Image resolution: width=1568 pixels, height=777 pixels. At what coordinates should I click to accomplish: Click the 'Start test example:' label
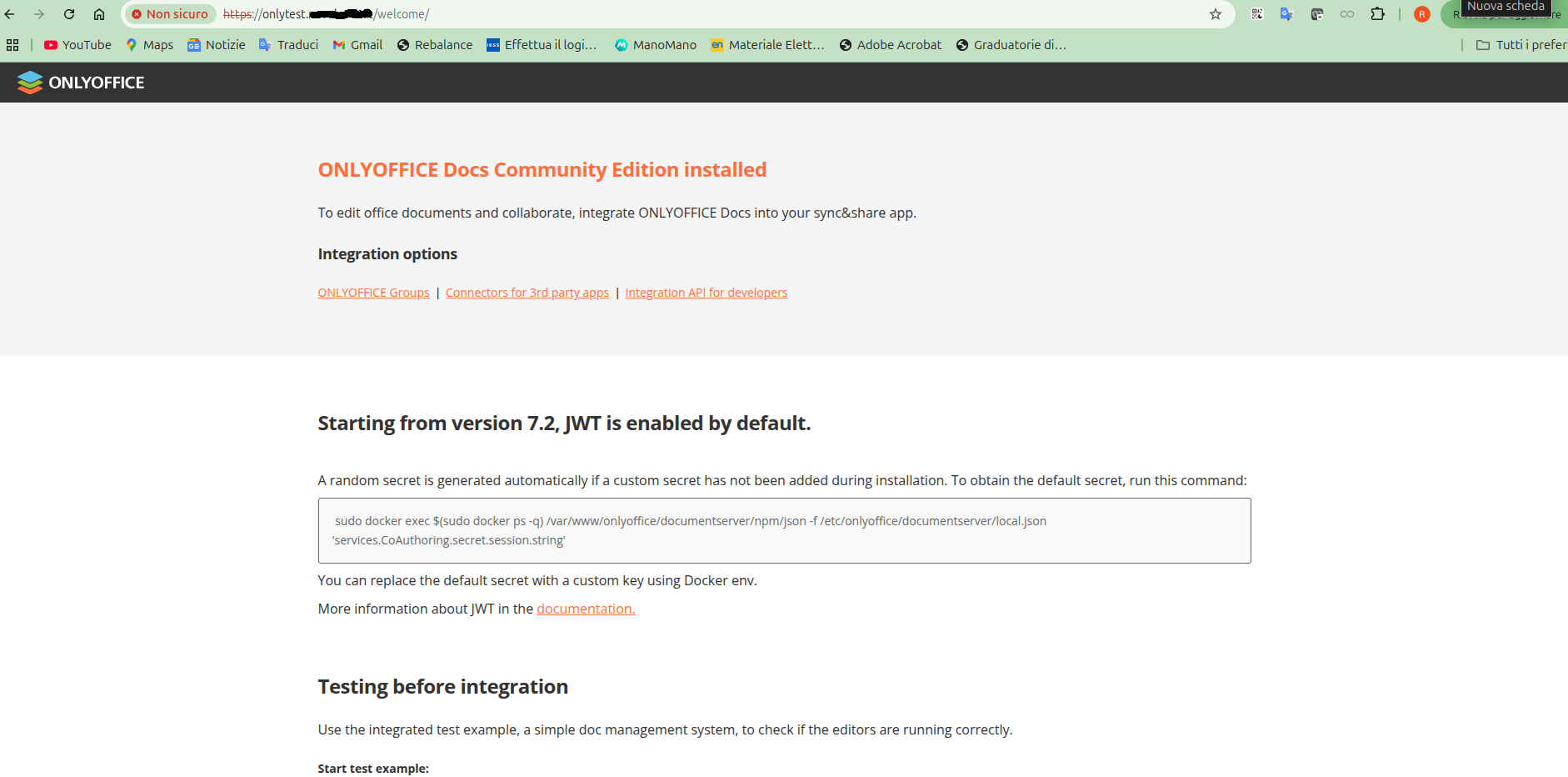pyautogui.click(x=373, y=769)
